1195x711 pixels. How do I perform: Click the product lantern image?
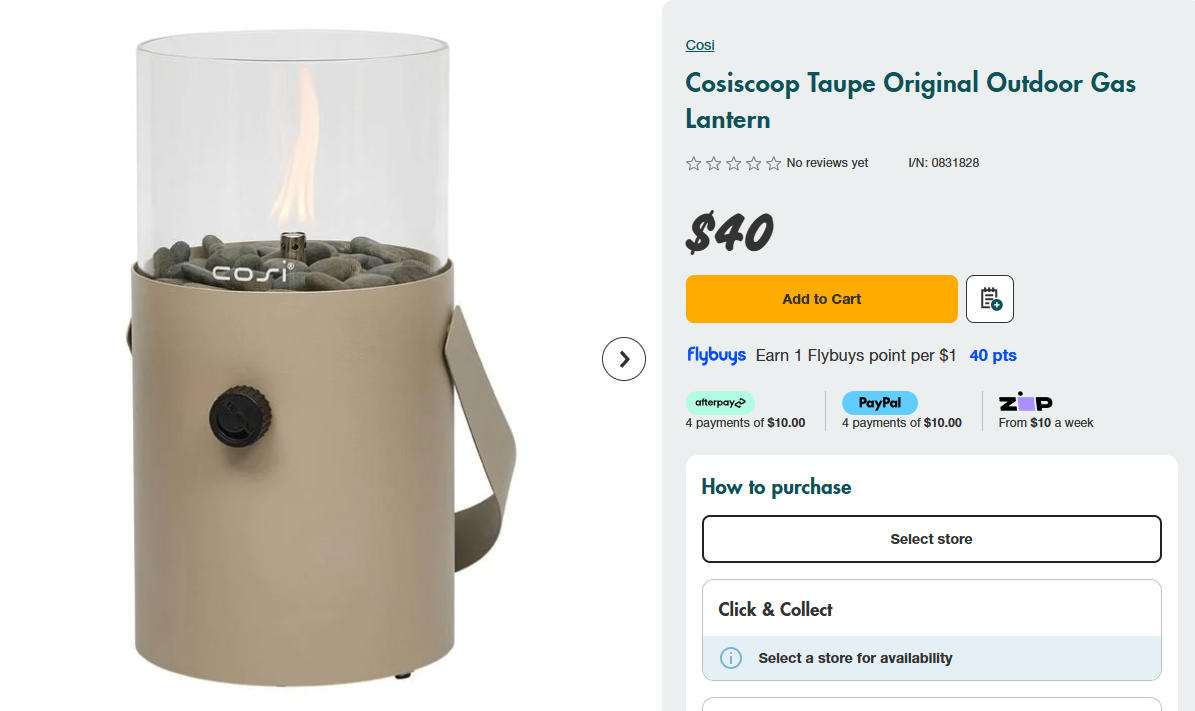(x=290, y=360)
